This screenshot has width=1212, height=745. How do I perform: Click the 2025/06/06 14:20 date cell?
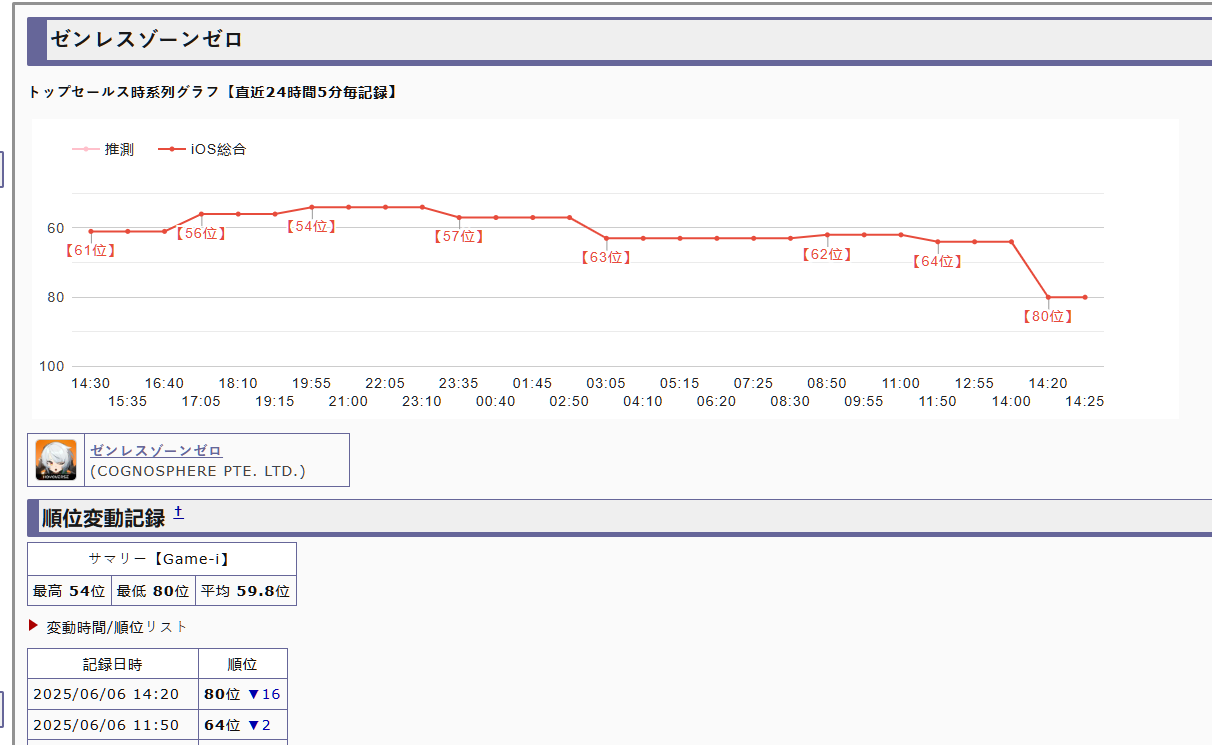click(113, 694)
